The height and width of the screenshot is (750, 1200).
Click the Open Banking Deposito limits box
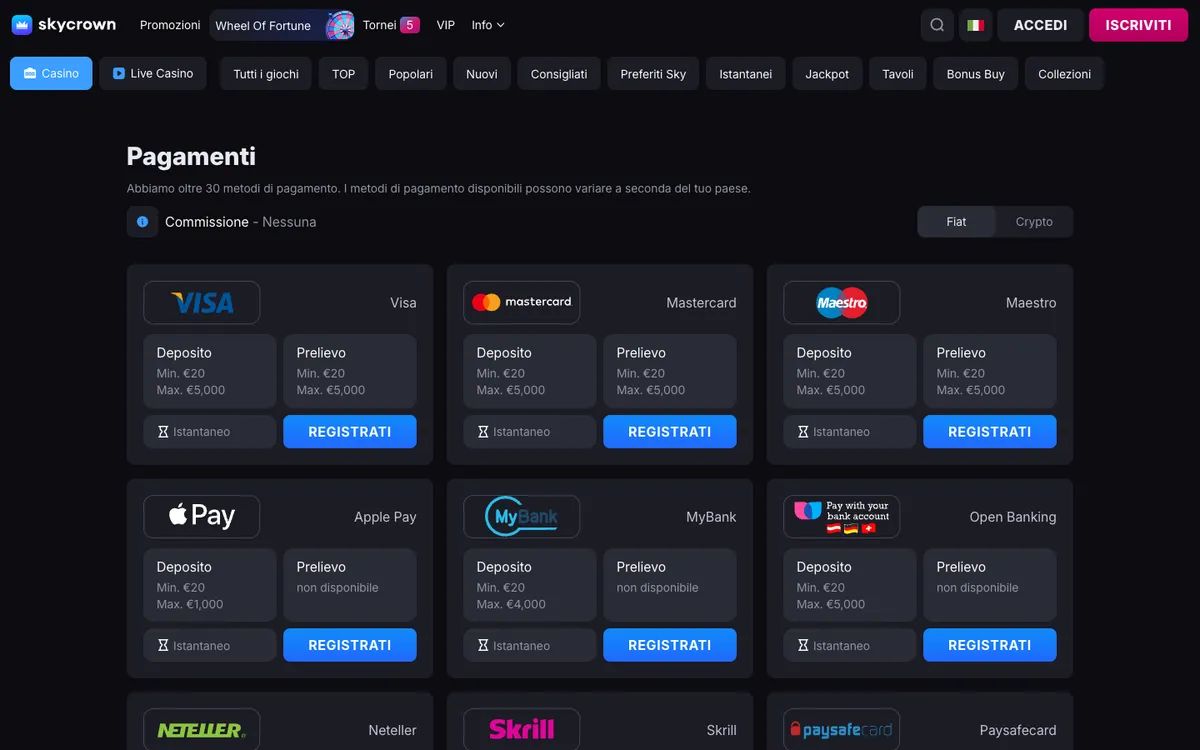850,585
